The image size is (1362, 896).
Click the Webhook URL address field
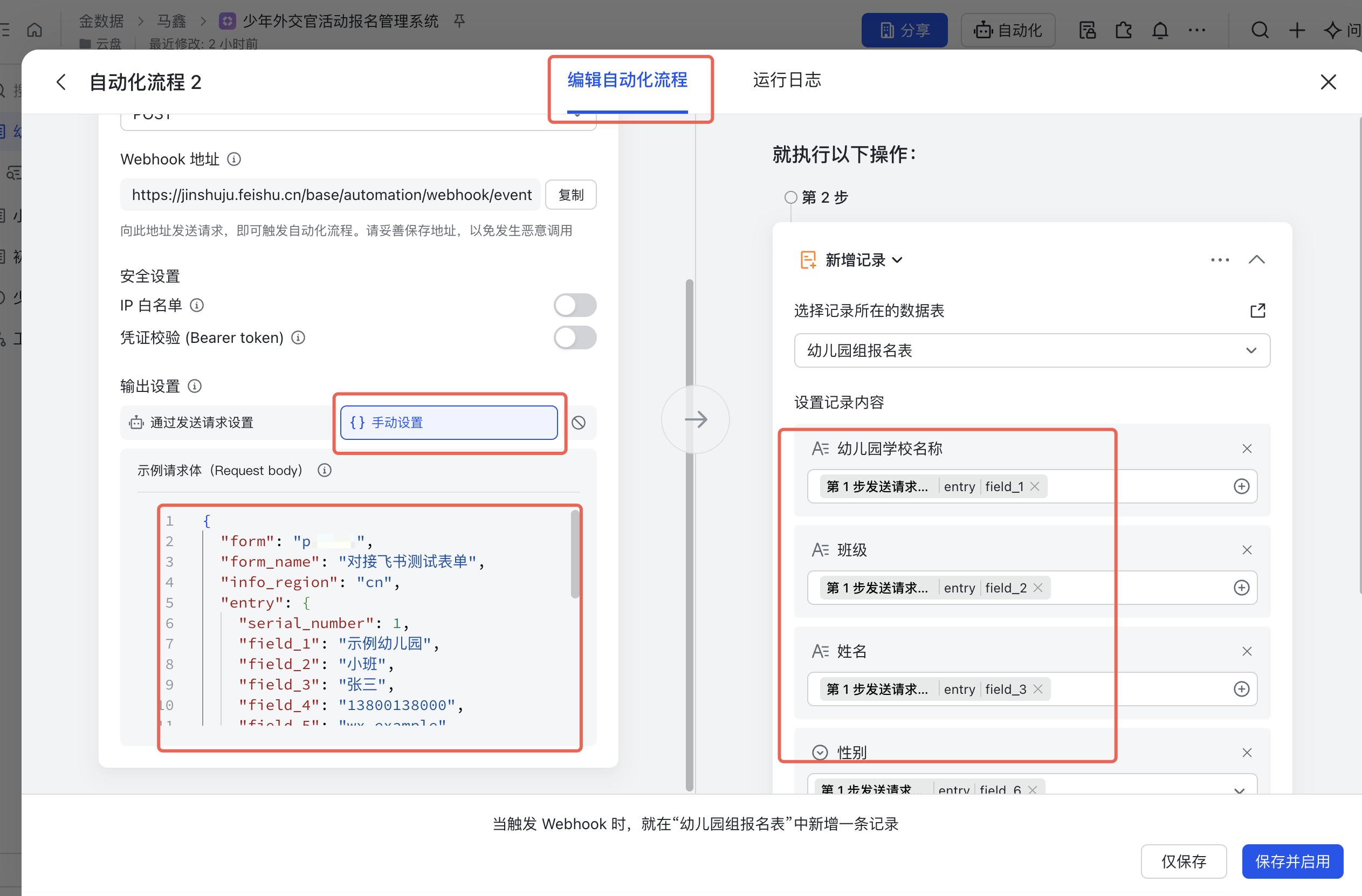330,195
